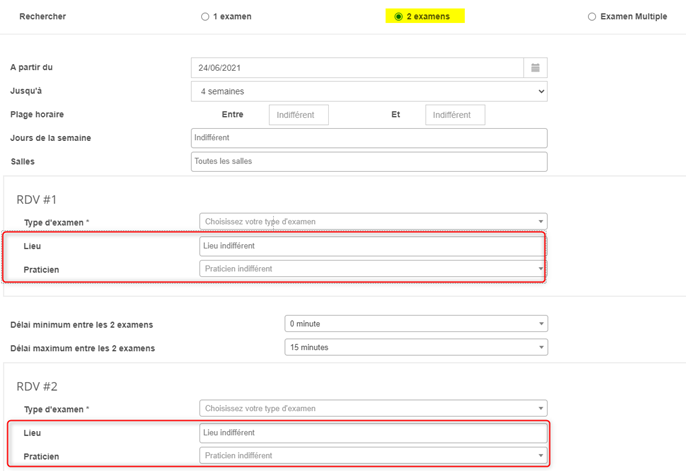Image resolution: width=686 pixels, height=471 pixels.
Task: Click the "Entre" start time field
Action: [298, 115]
